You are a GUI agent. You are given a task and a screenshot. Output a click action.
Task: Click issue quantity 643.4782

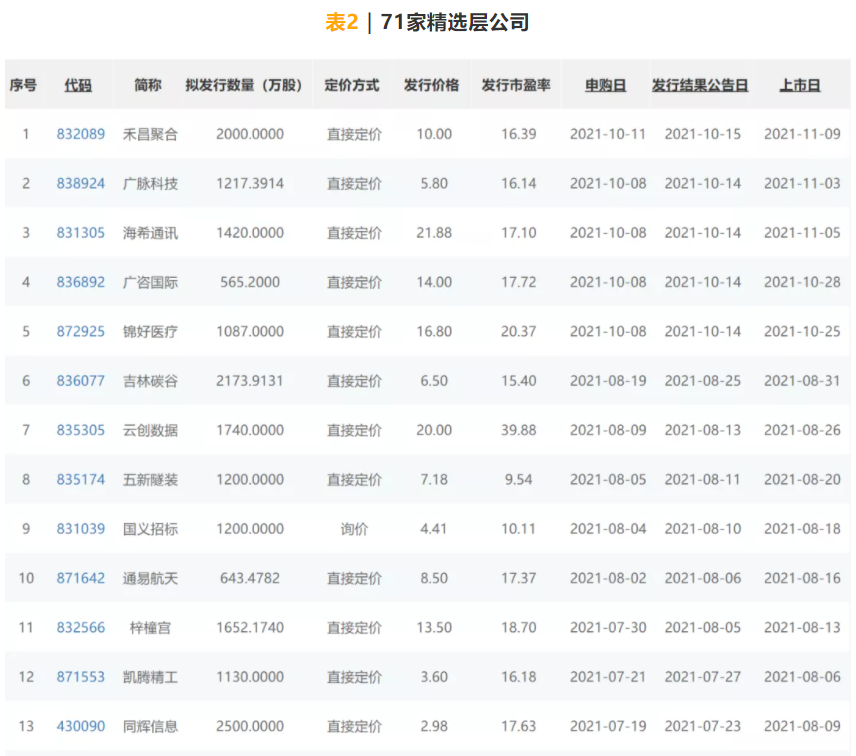(250, 578)
